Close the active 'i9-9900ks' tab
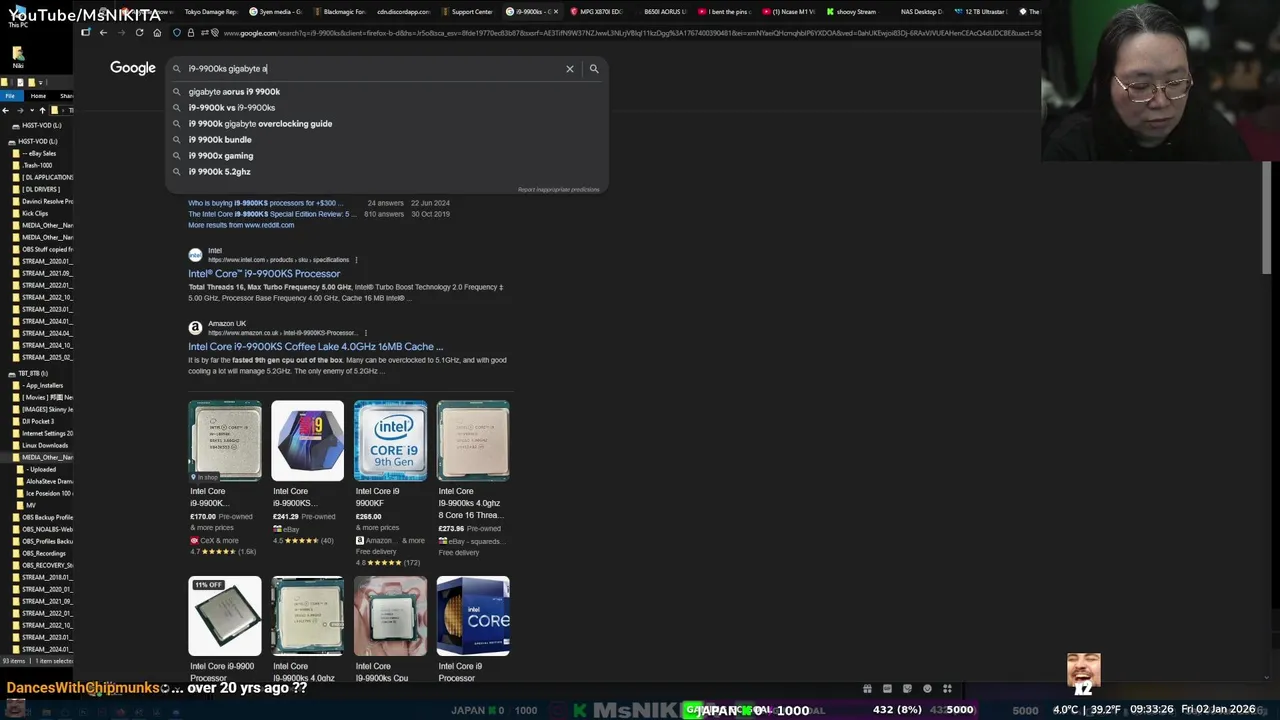The width and height of the screenshot is (1280, 720). (556, 12)
